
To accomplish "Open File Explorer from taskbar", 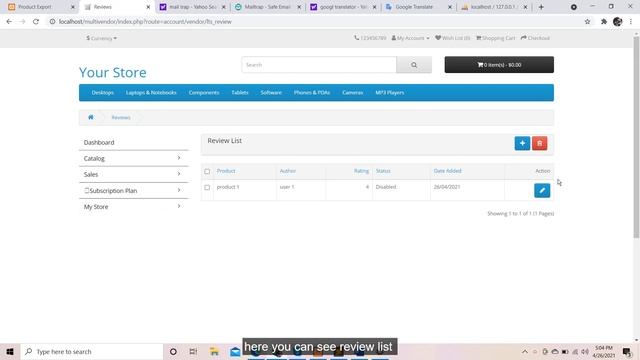I will point(214,351).
